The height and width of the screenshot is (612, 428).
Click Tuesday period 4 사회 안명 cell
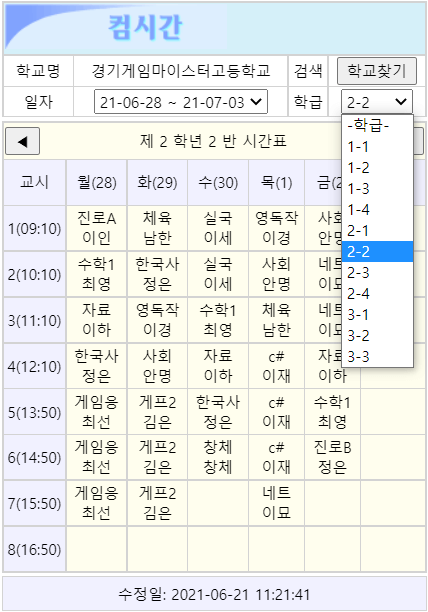pyautogui.click(x=157, y=366)
